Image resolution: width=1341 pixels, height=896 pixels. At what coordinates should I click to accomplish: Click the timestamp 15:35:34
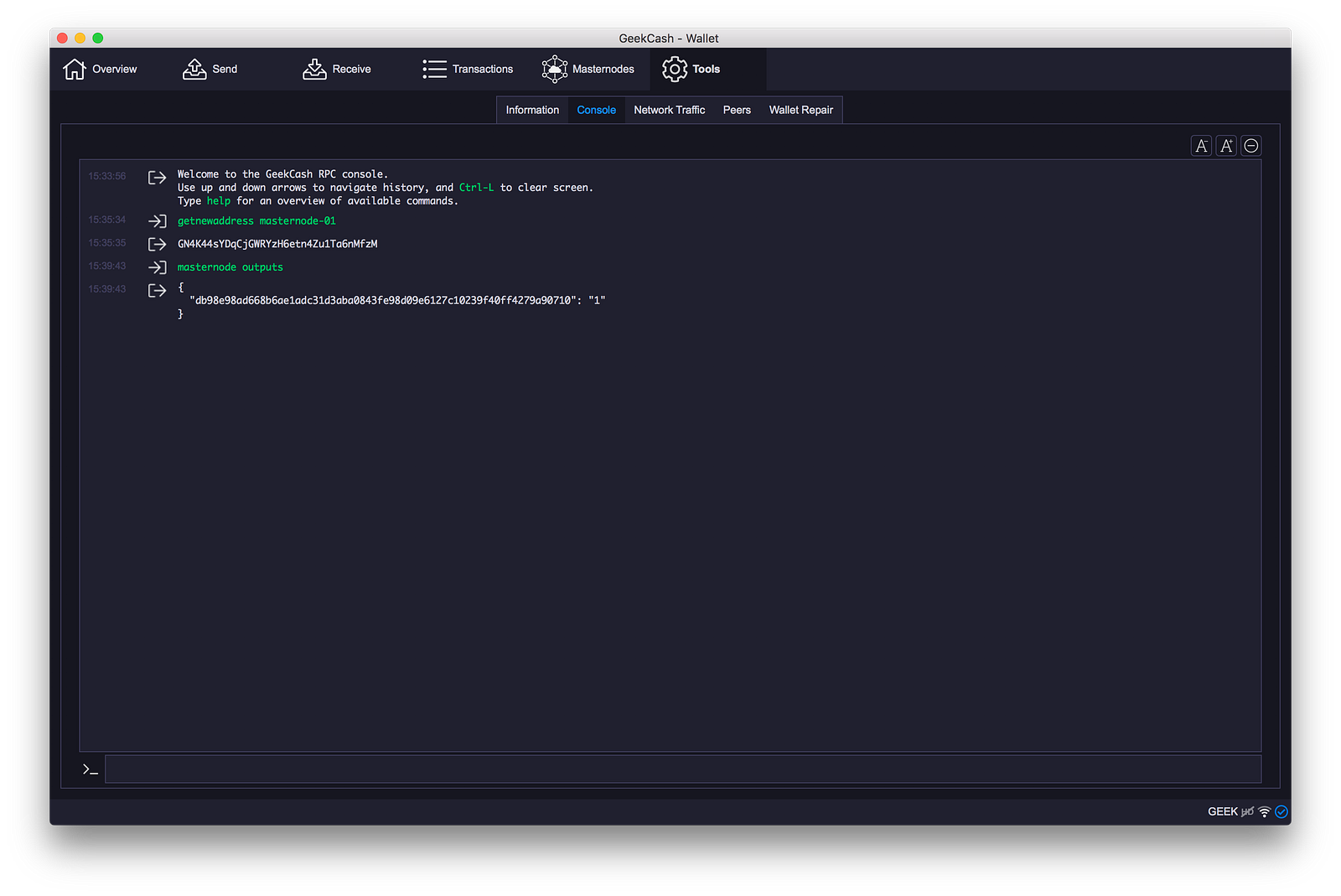107,220
